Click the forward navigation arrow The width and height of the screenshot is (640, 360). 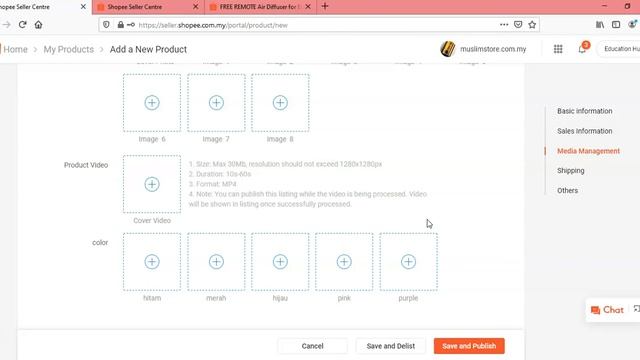click(x=6, y=24)
